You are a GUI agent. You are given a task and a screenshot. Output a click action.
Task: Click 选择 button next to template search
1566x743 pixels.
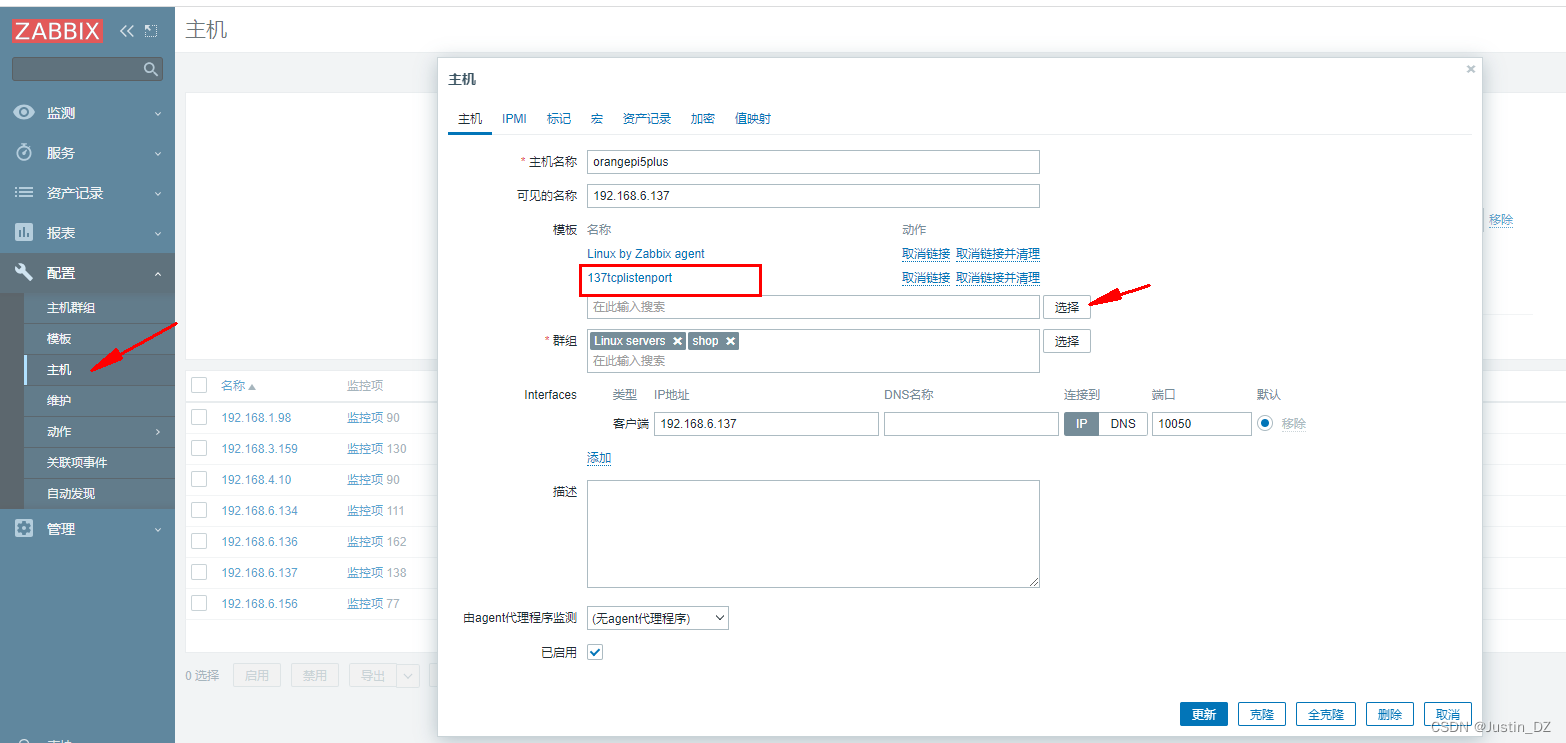[x=1067, y=307]
